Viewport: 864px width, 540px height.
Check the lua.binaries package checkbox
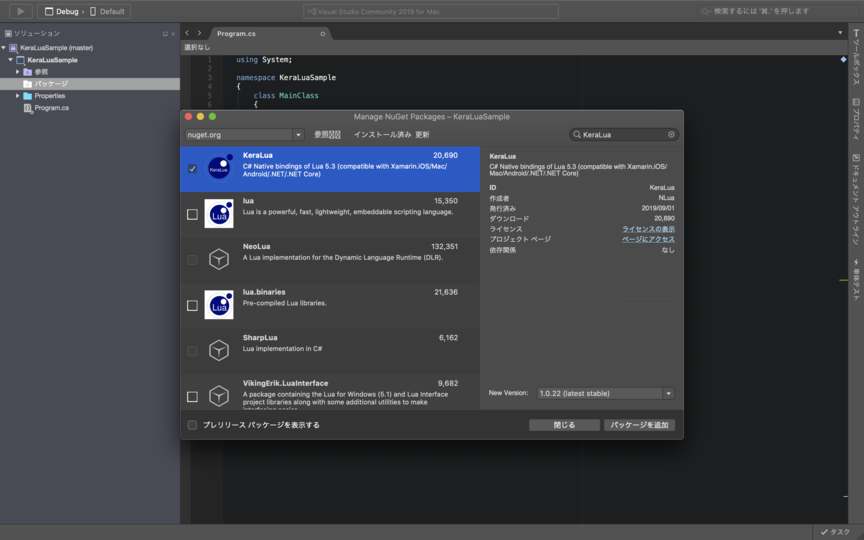click(x=192, y=305)
